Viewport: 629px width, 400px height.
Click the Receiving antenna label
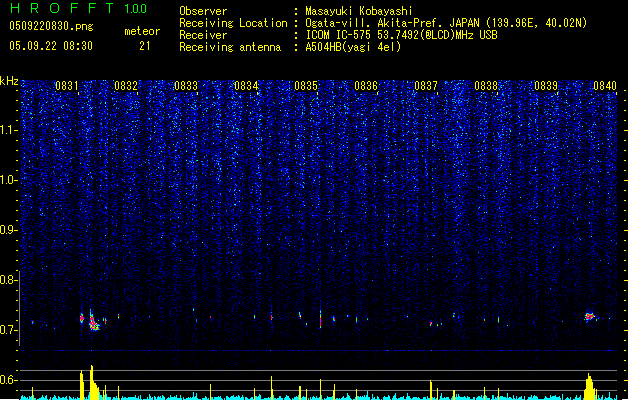[x=230, y=47]
